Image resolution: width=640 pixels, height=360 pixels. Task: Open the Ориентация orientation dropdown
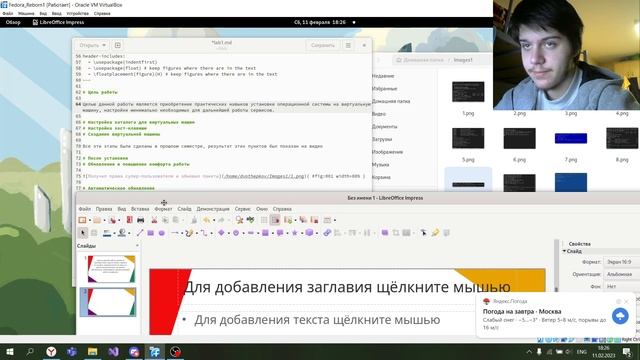[x=621, y=274]
